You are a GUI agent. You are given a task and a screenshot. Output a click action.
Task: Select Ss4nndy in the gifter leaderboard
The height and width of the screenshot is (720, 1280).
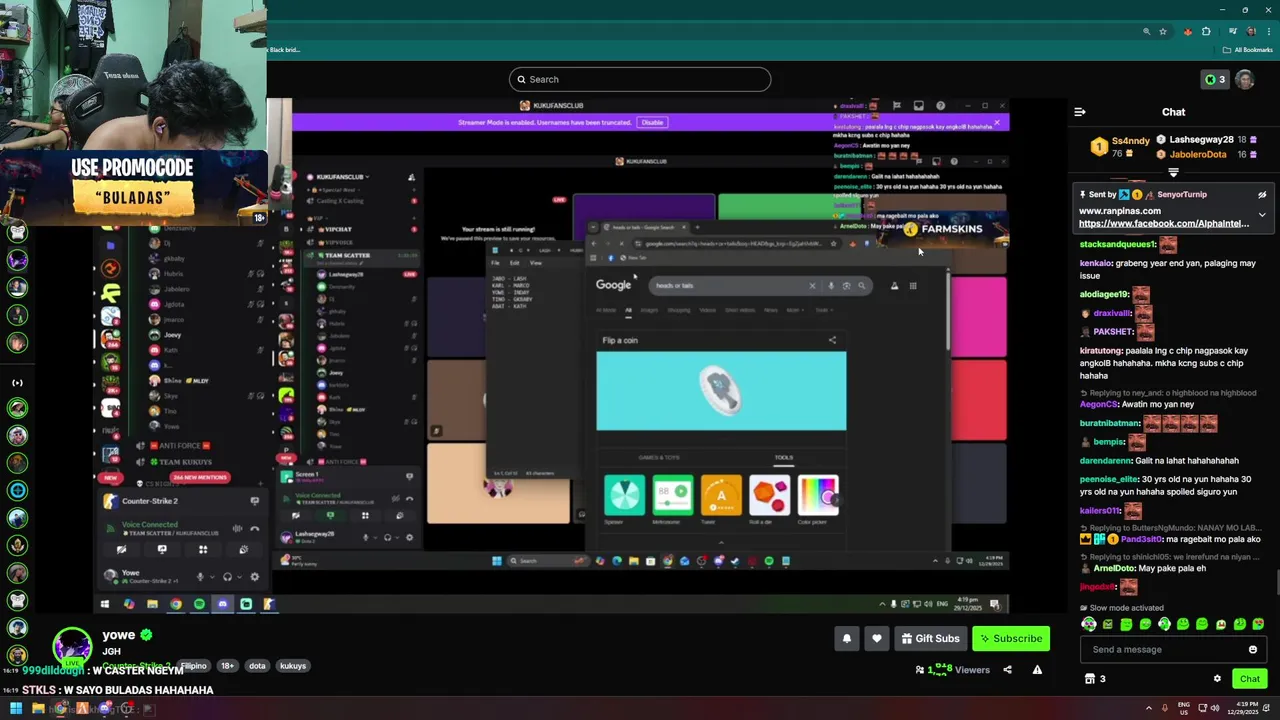1131,141
